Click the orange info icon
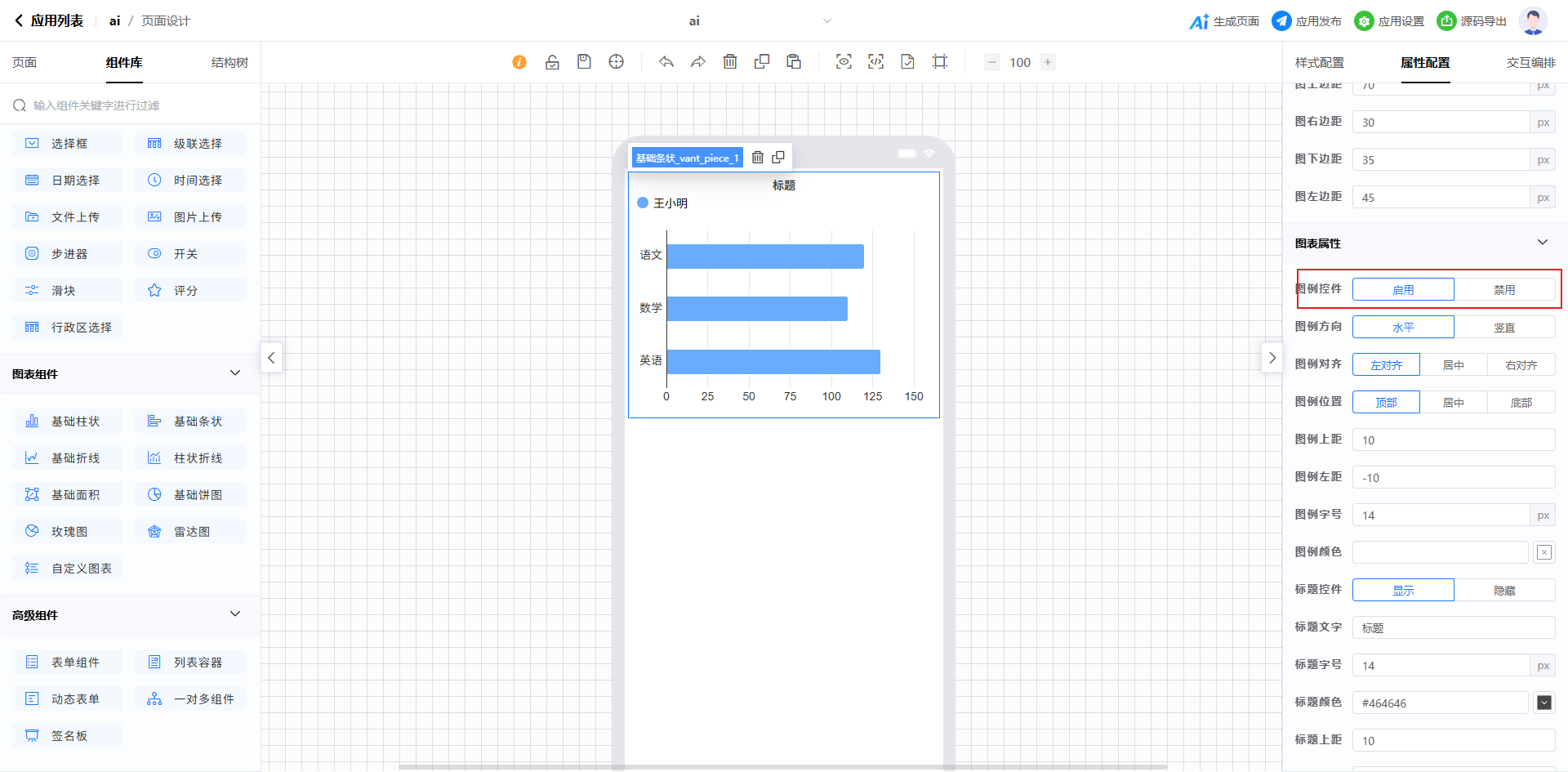Viewport: 1568px width, 772px height. (x=519, y=62)
